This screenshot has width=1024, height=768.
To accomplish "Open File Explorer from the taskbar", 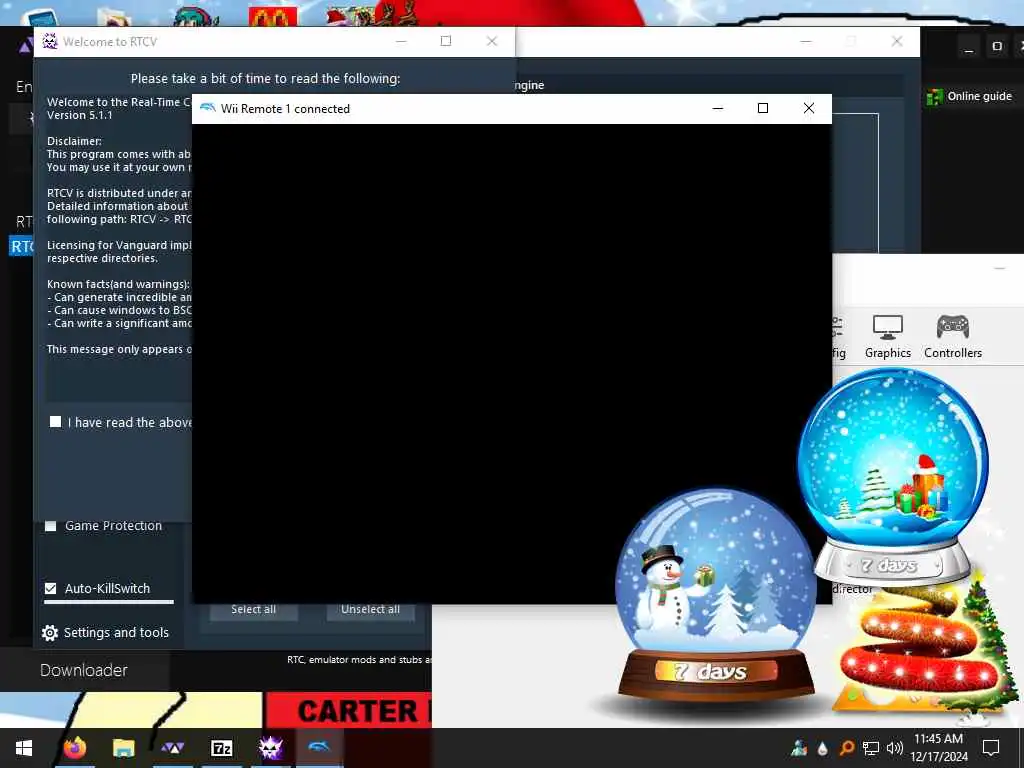I will tap(123, 748).
